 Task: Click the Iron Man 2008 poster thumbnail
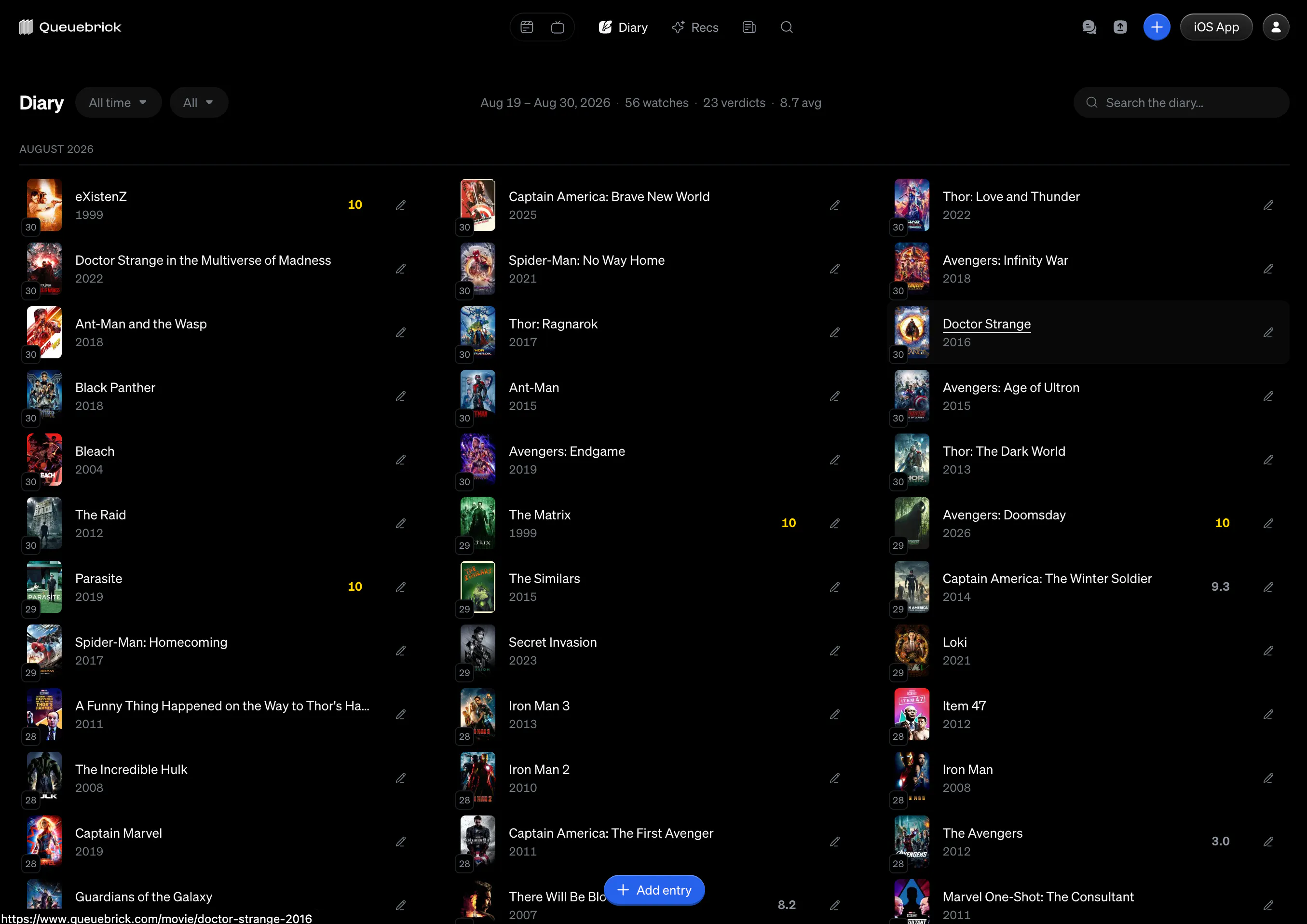coord(912,778)
